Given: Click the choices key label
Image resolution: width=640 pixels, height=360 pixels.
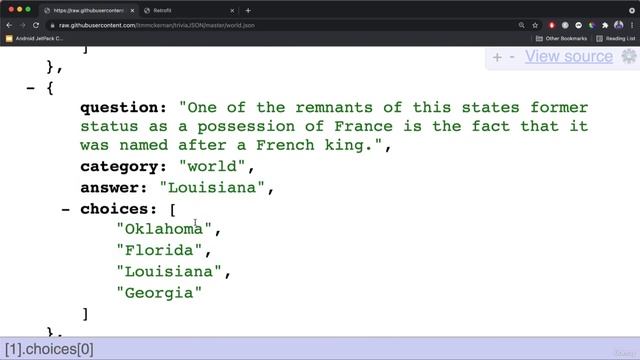Looking at the screenshot, I should click(x=118, y=209).
